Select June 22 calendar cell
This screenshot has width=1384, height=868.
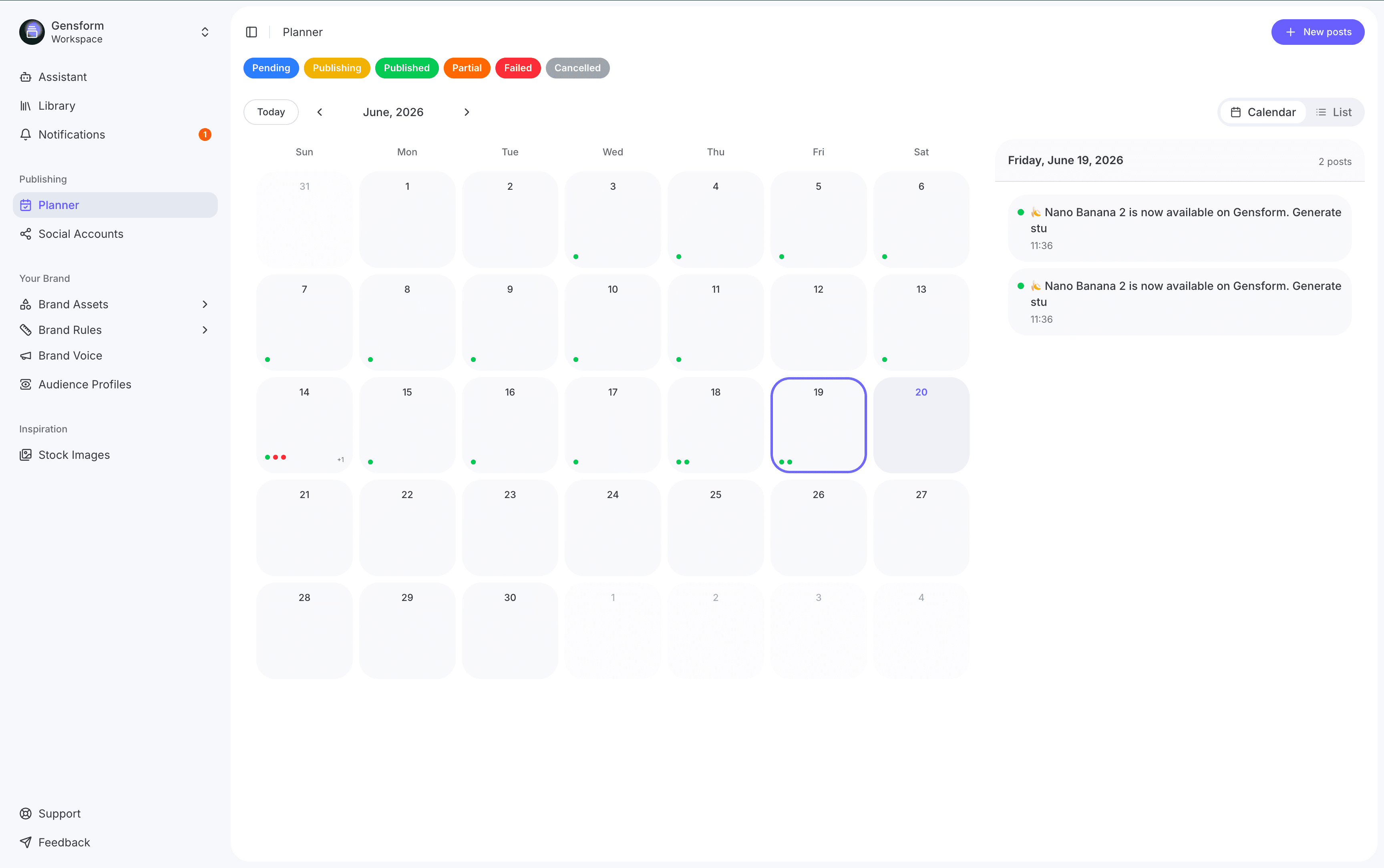point(407,528)
